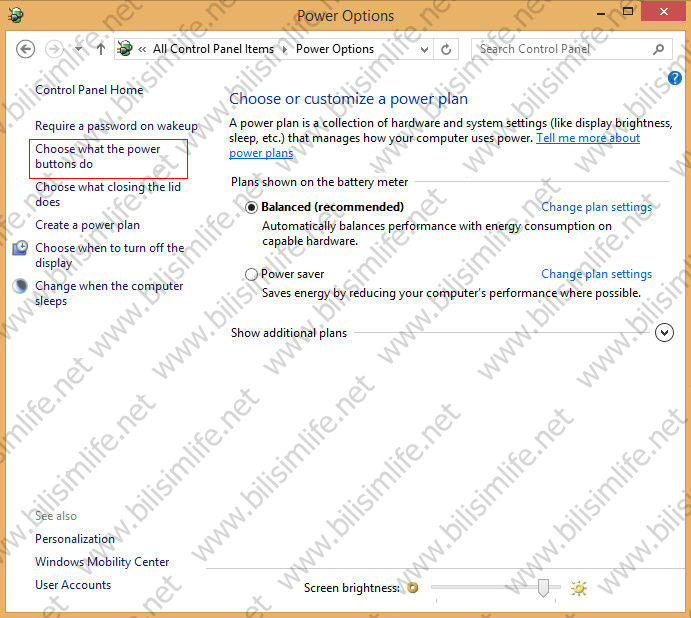Change plan settings for Power saver
Image resolution: width=691 pixels, height=618 pixels.
[596, 274]
